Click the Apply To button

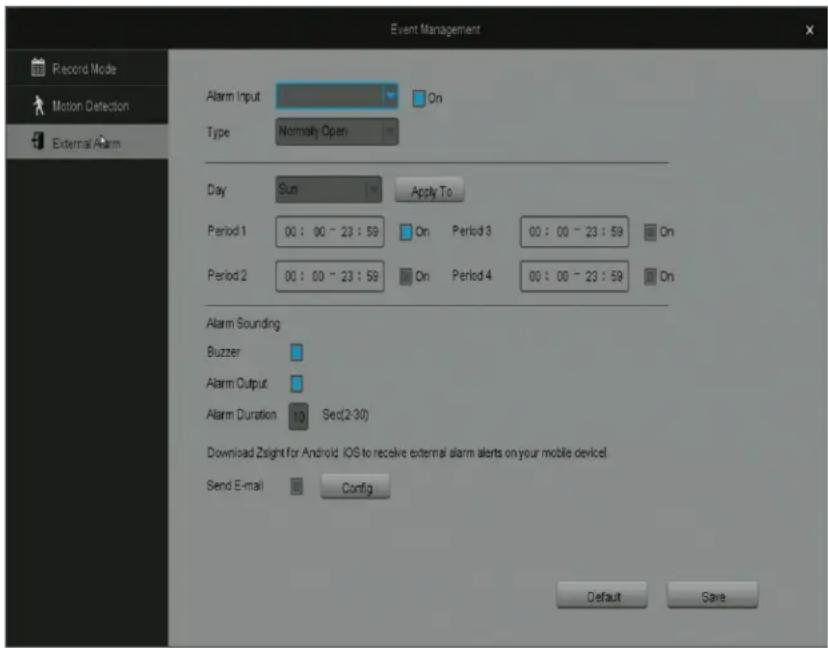(430, 191)
